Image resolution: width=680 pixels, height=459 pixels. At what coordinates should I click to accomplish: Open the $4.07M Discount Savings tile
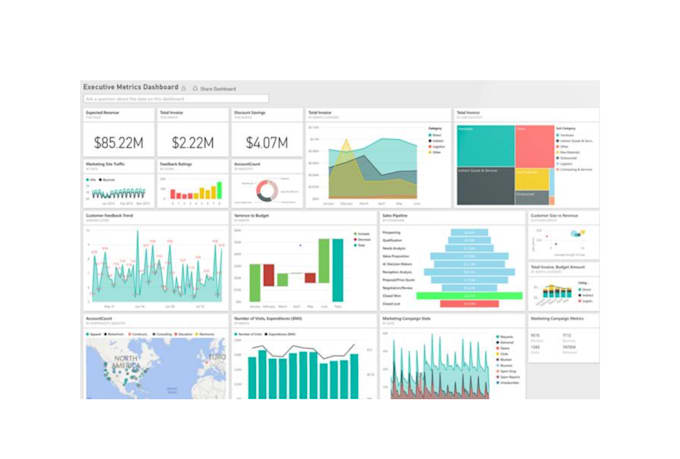point(267,132)
